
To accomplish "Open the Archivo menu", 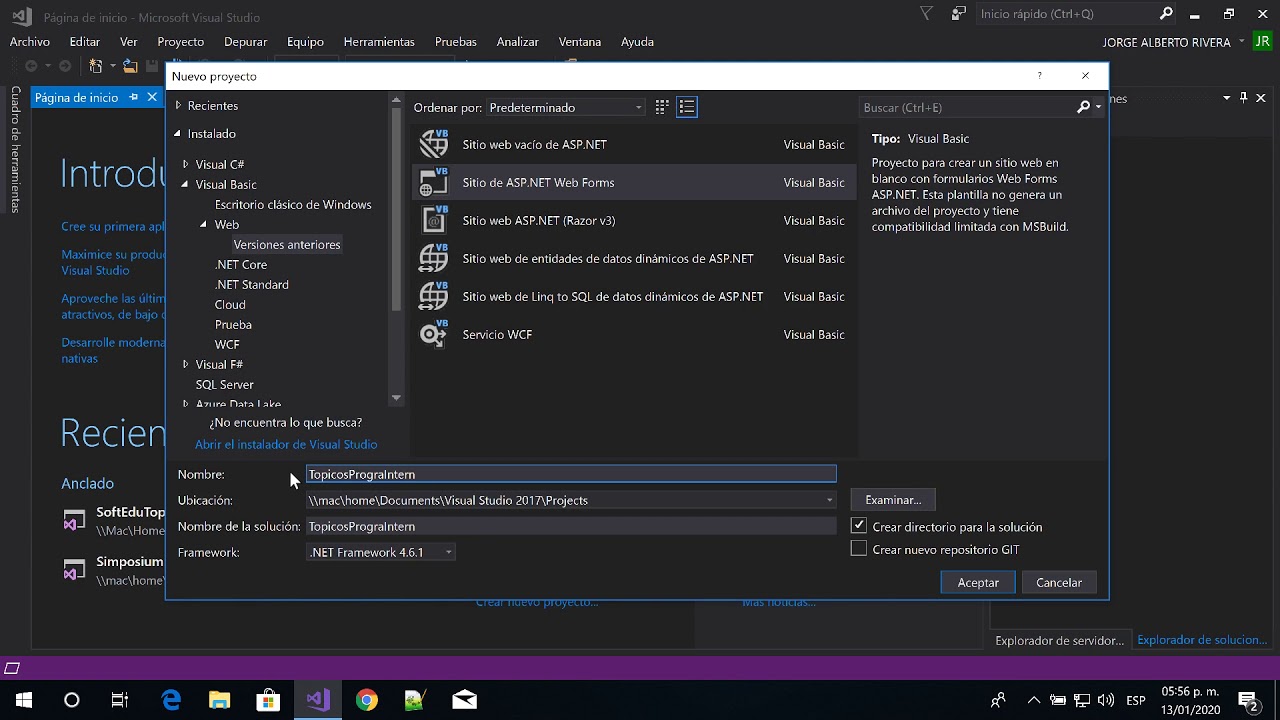I will coord(30,42).
